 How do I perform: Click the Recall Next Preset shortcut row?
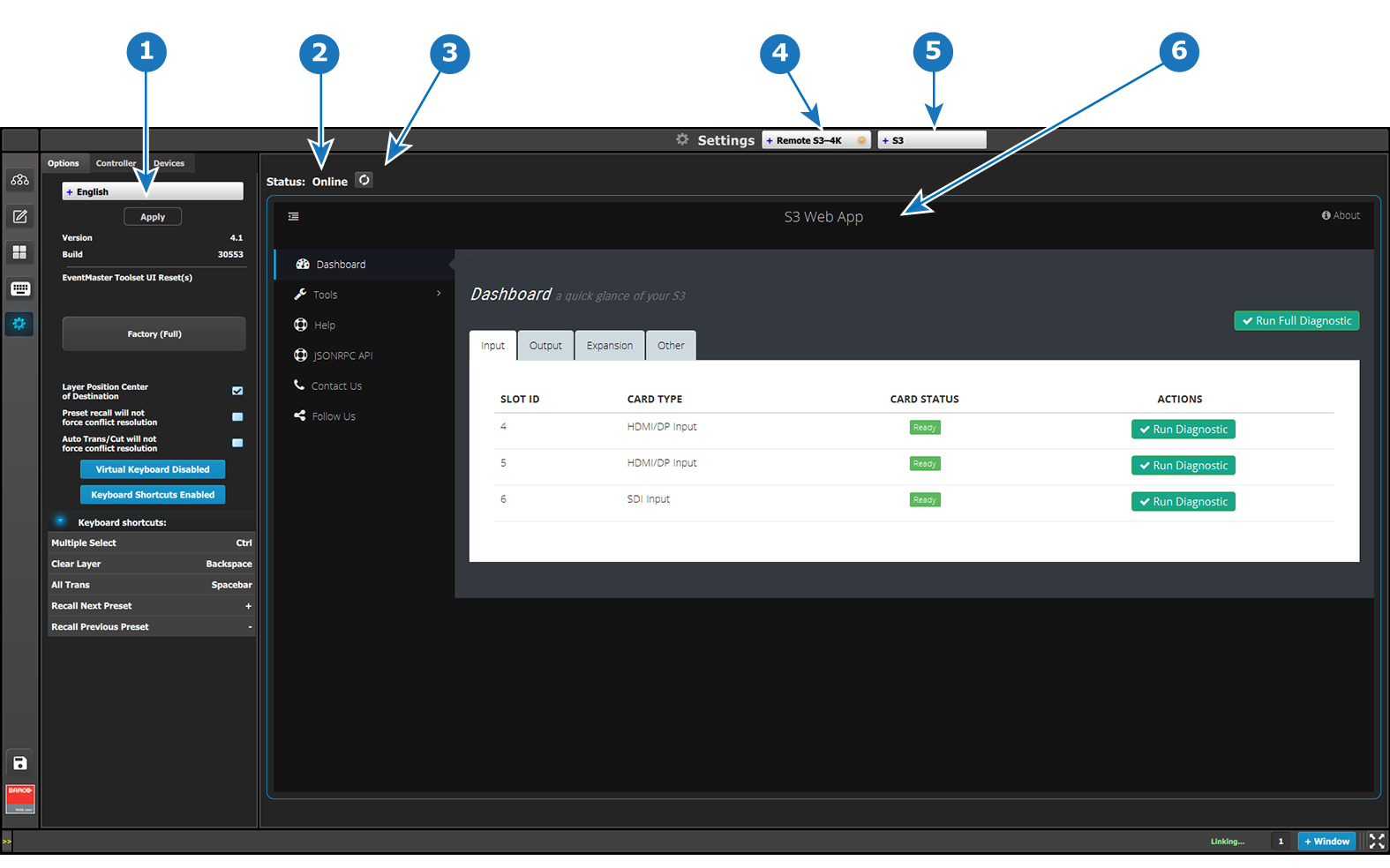pyautogui.click(x=152, y=606)
